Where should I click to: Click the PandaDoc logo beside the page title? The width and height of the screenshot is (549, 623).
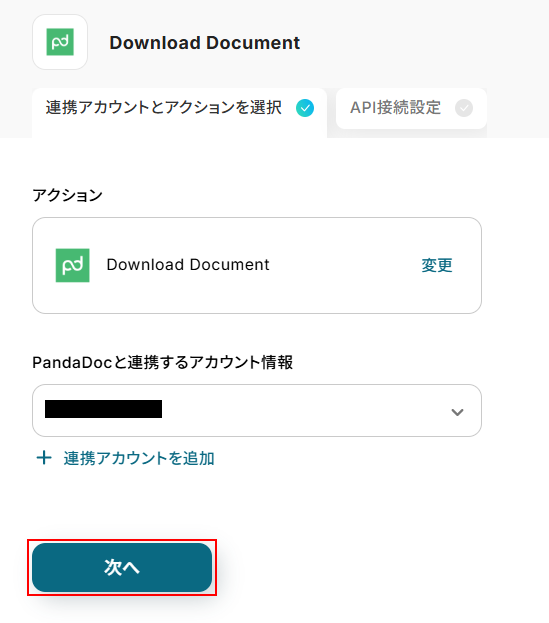[x=60, y=42]
